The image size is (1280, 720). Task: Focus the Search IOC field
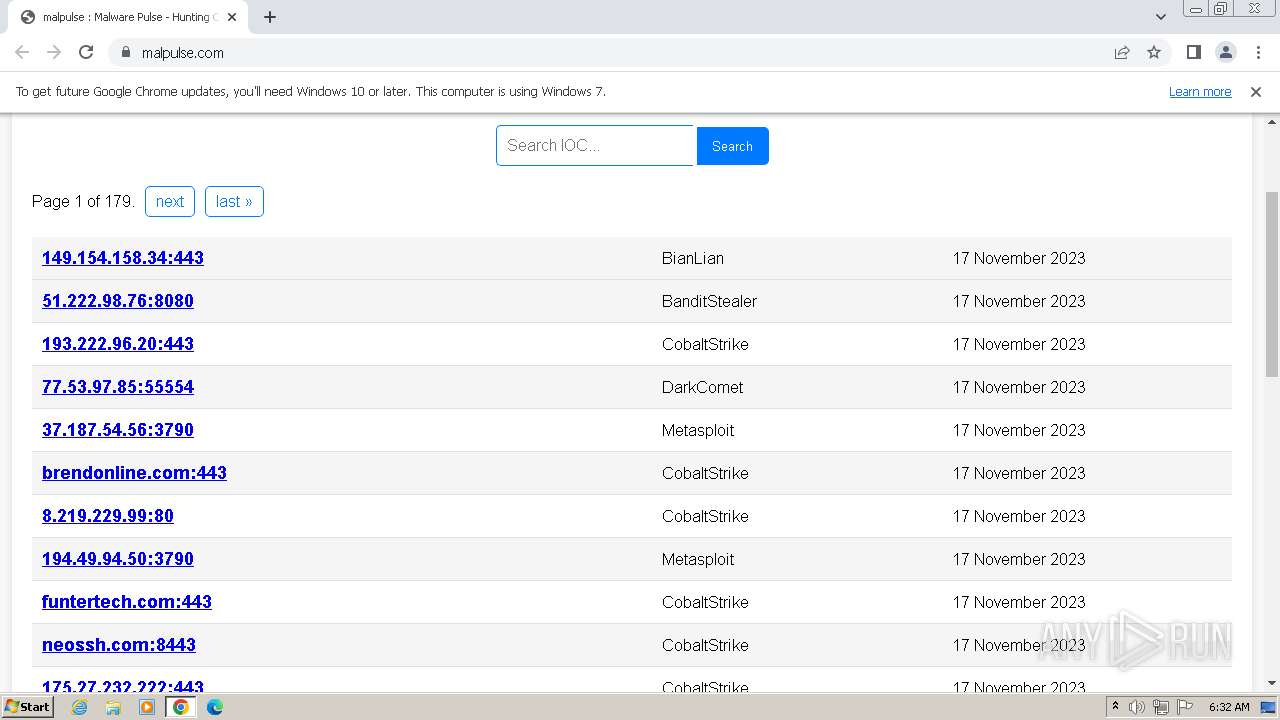pyautogui.click(x=595, y=145)
